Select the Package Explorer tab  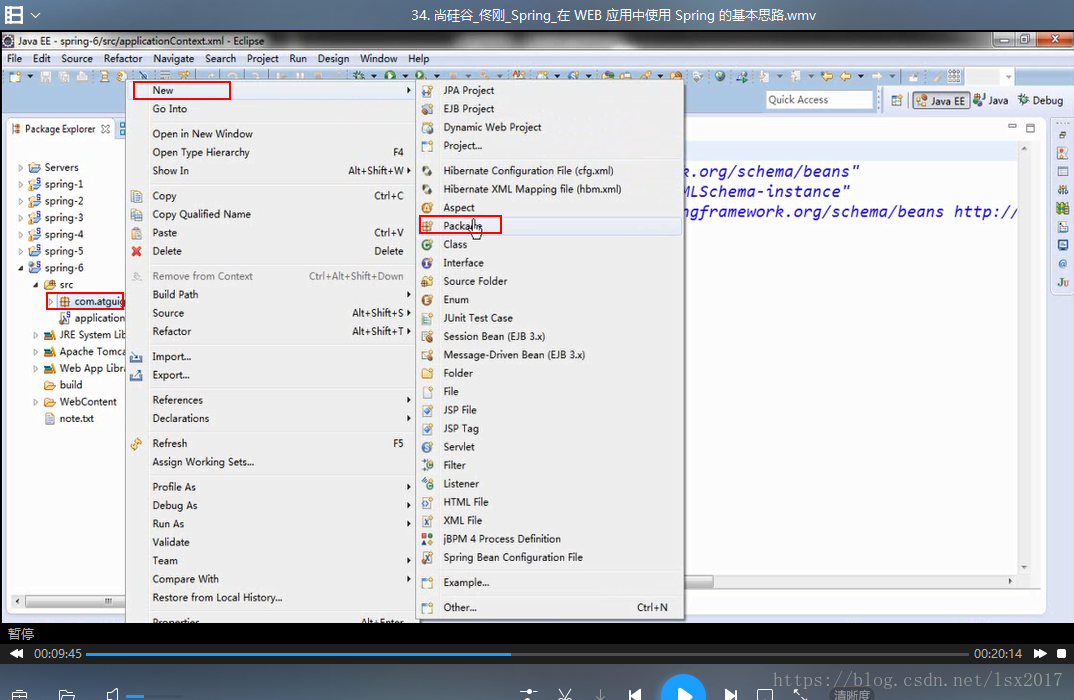click(x=60, y=129)
